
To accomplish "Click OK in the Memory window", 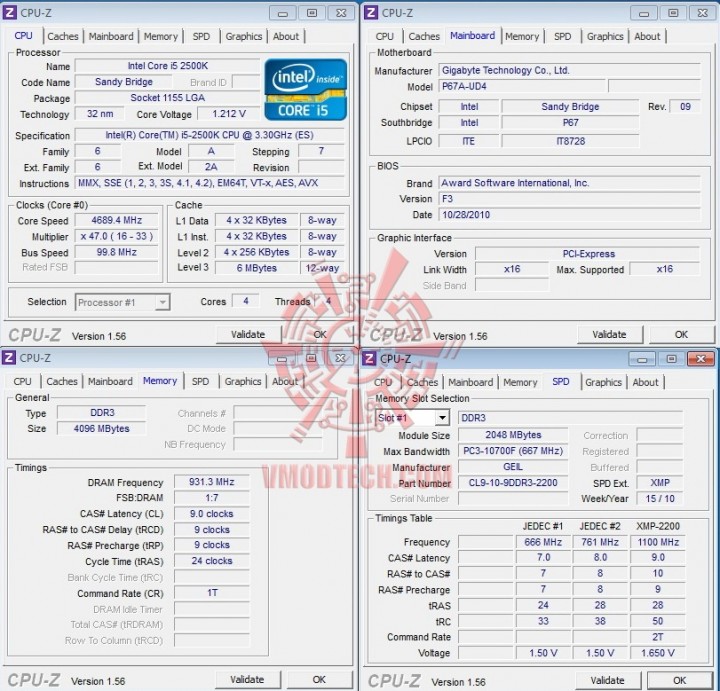I will 319,680.
